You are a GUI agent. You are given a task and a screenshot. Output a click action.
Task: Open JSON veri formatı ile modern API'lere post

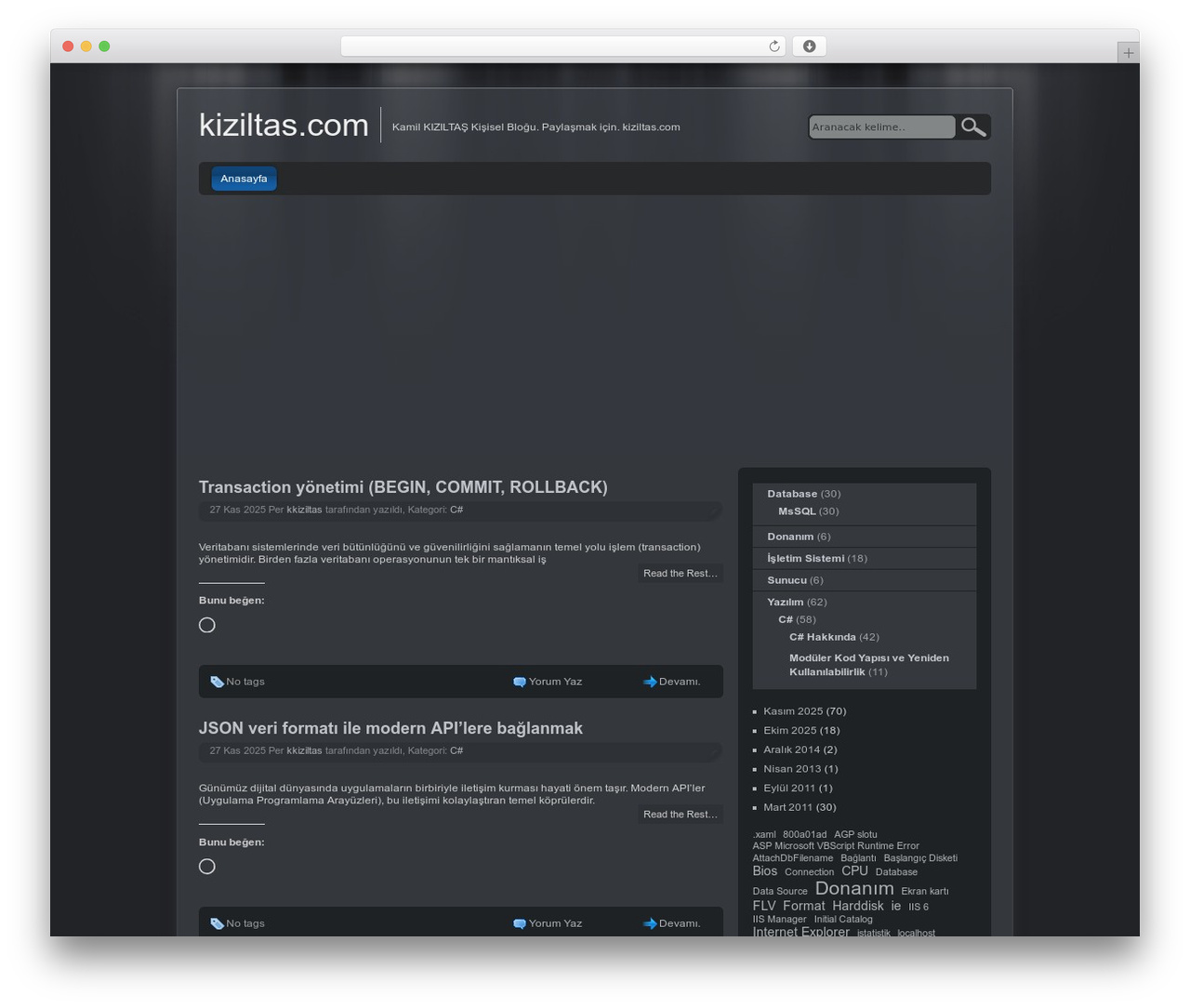pyautogui.click(x=390, y=728)
